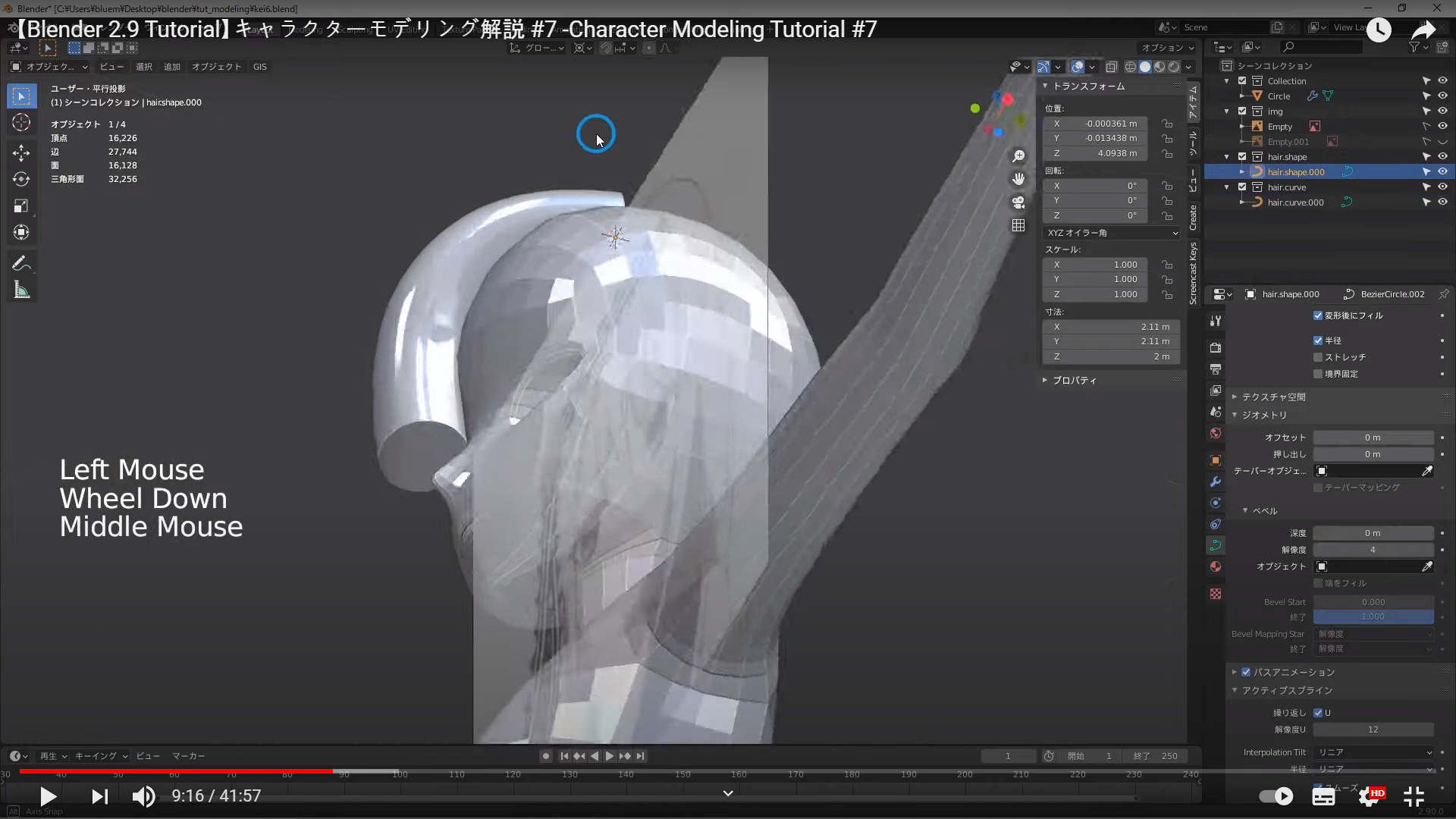The image size is (1456, 819).
Task: Select the Measure tool
Action: pyautogui.click(x=21, y=290)
